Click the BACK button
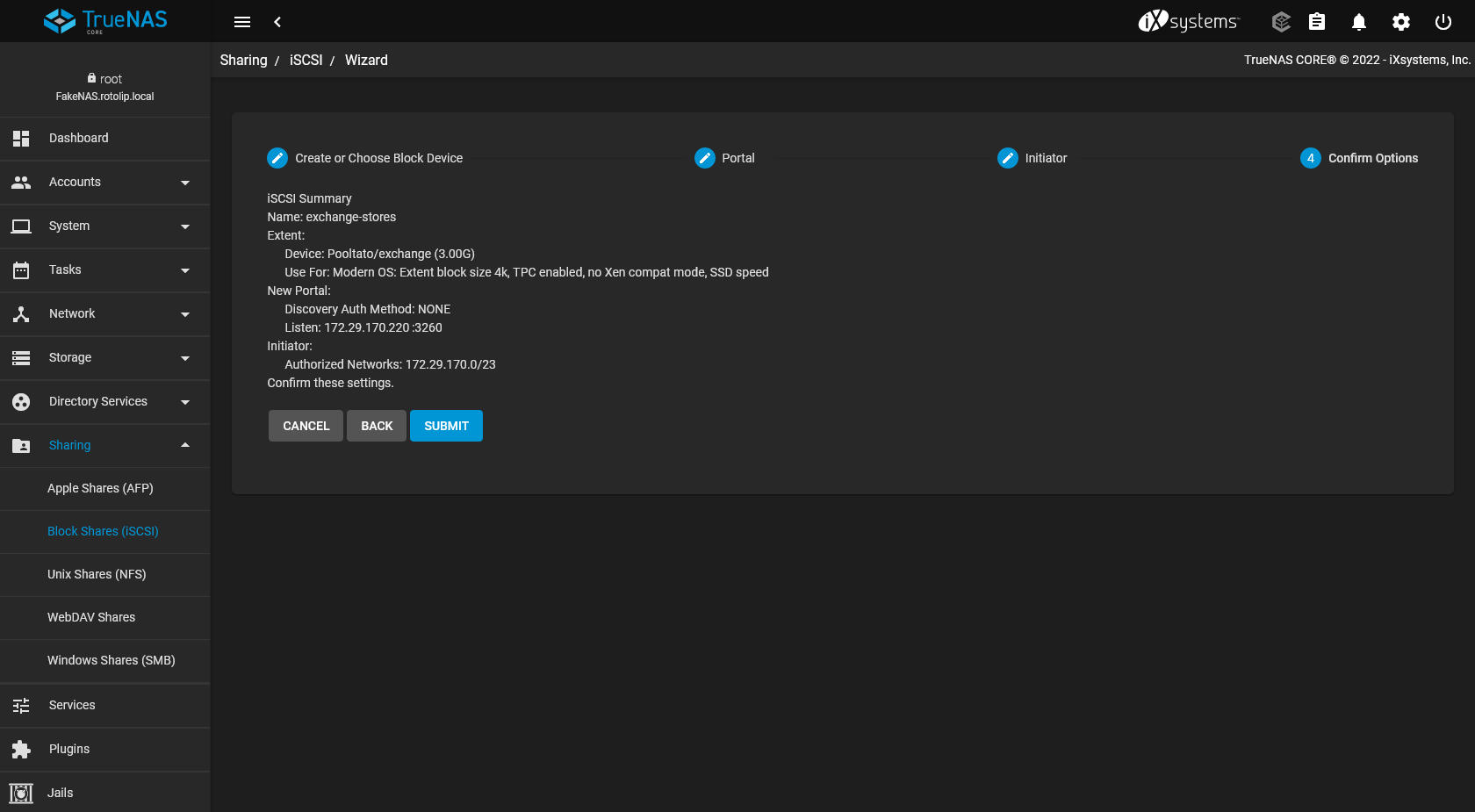The width and height of the screenshot is (1475, 812). point(377,426)
